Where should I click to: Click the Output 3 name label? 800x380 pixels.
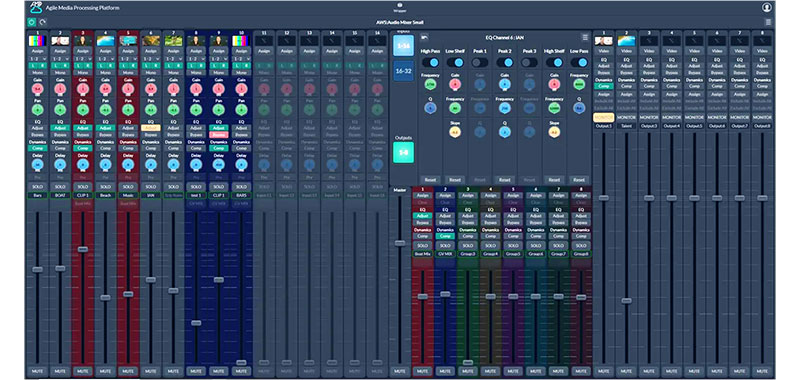pyautogui.click(x=649, y=125)
